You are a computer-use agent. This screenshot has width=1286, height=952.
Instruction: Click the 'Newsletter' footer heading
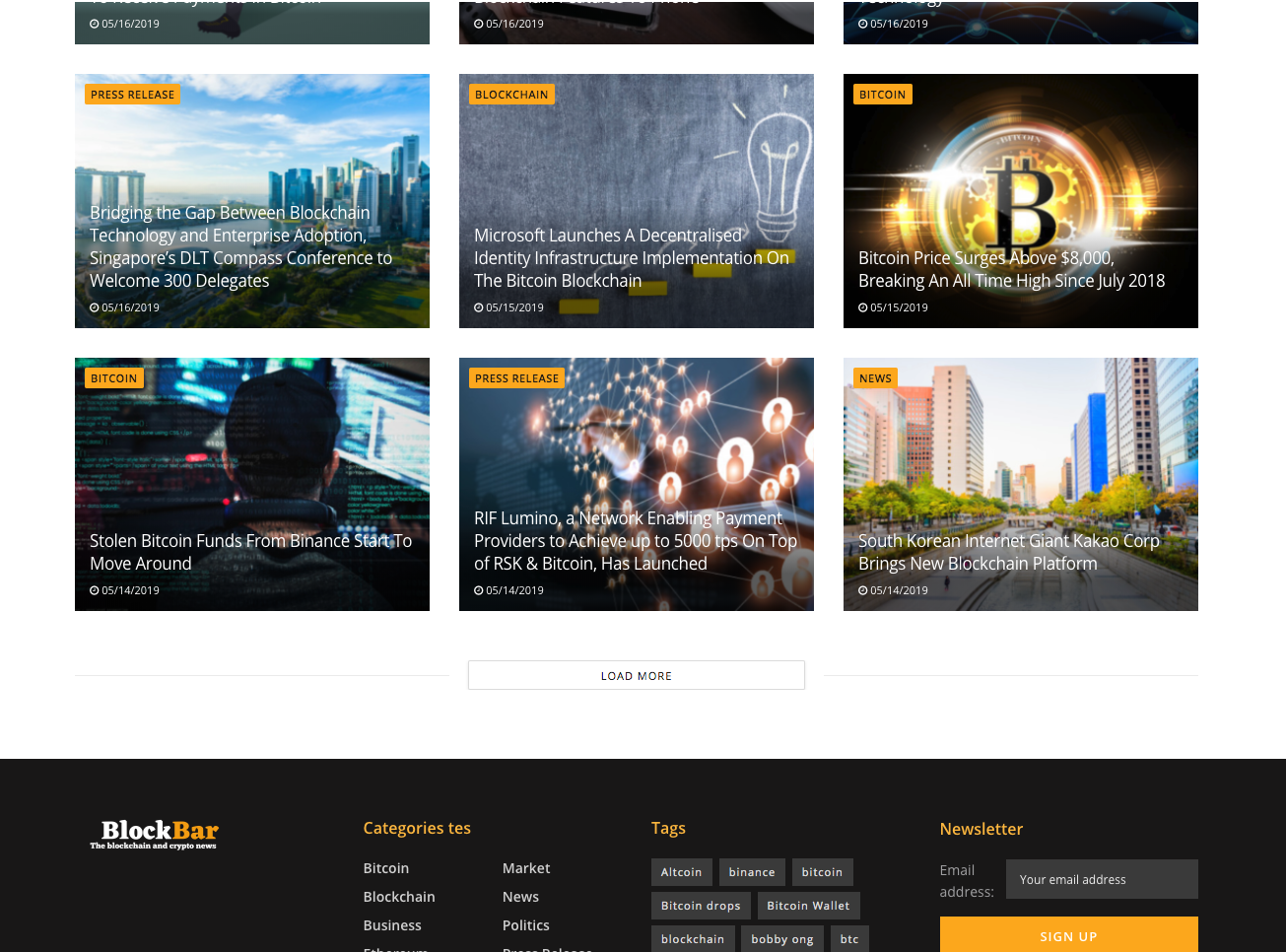point(981,829)
